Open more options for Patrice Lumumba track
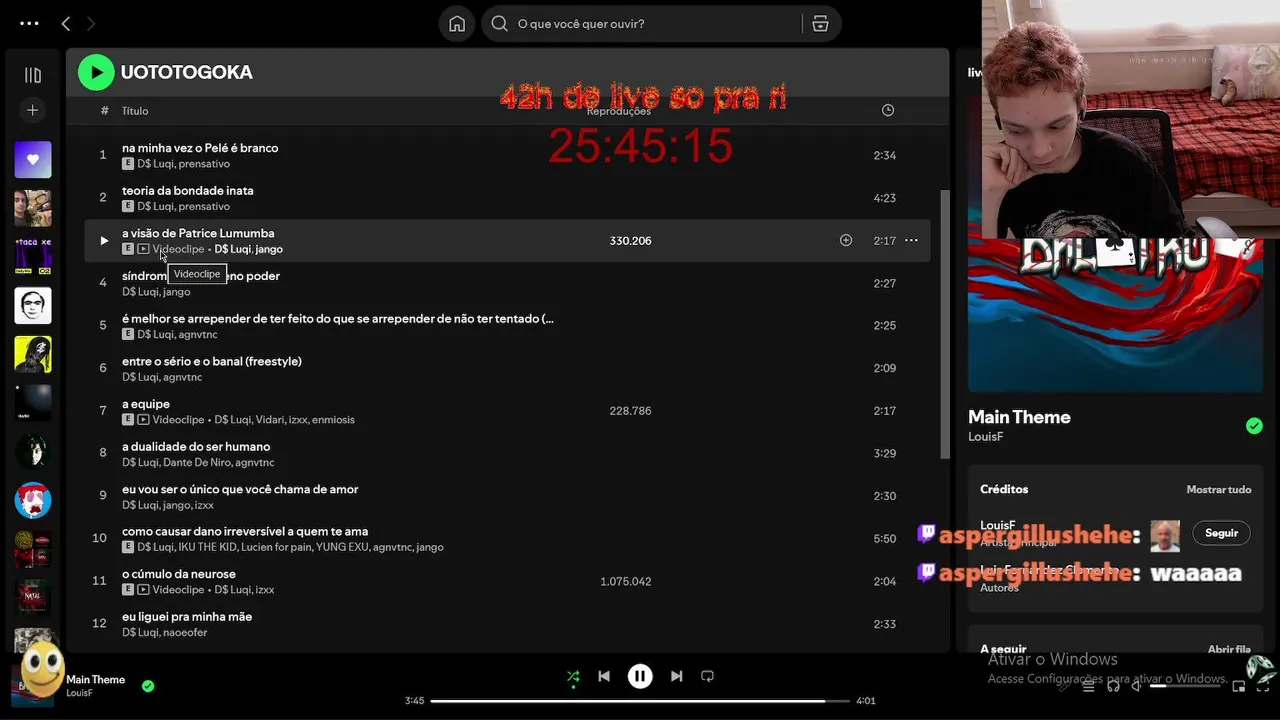This screenshot has width=1280, height=720. click(x=911, y=240)
